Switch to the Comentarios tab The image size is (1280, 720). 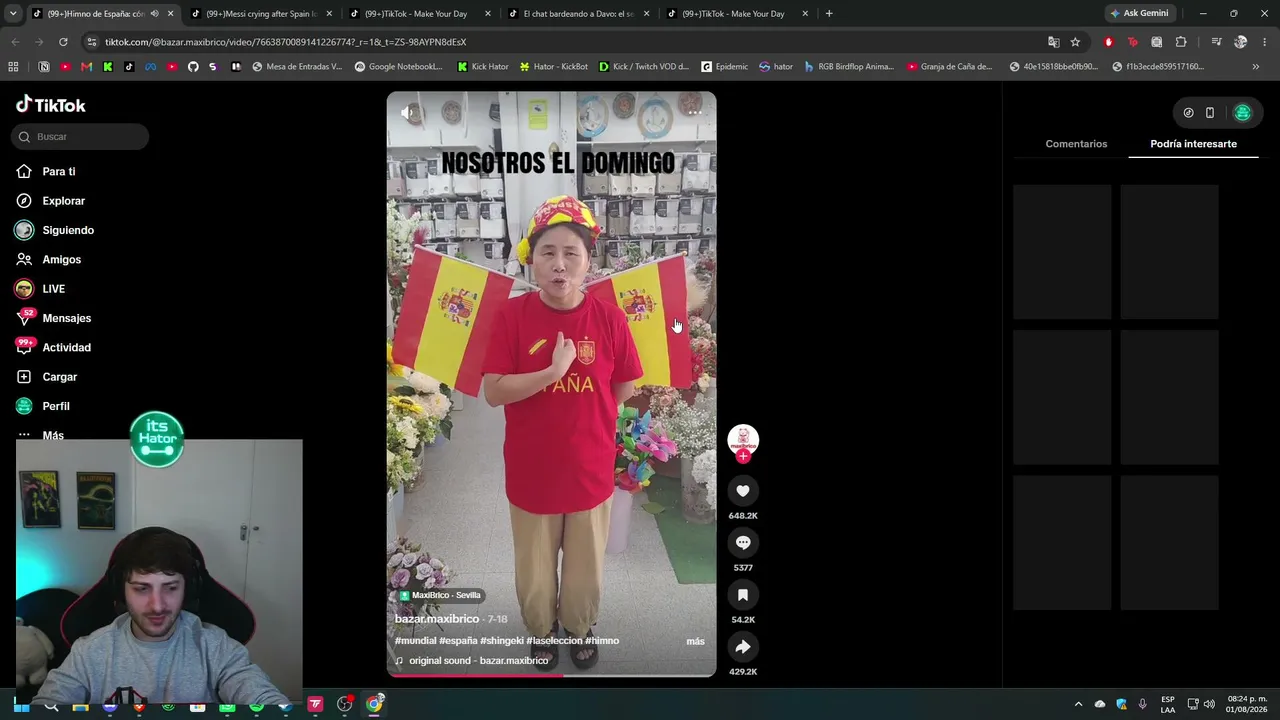1076,144
